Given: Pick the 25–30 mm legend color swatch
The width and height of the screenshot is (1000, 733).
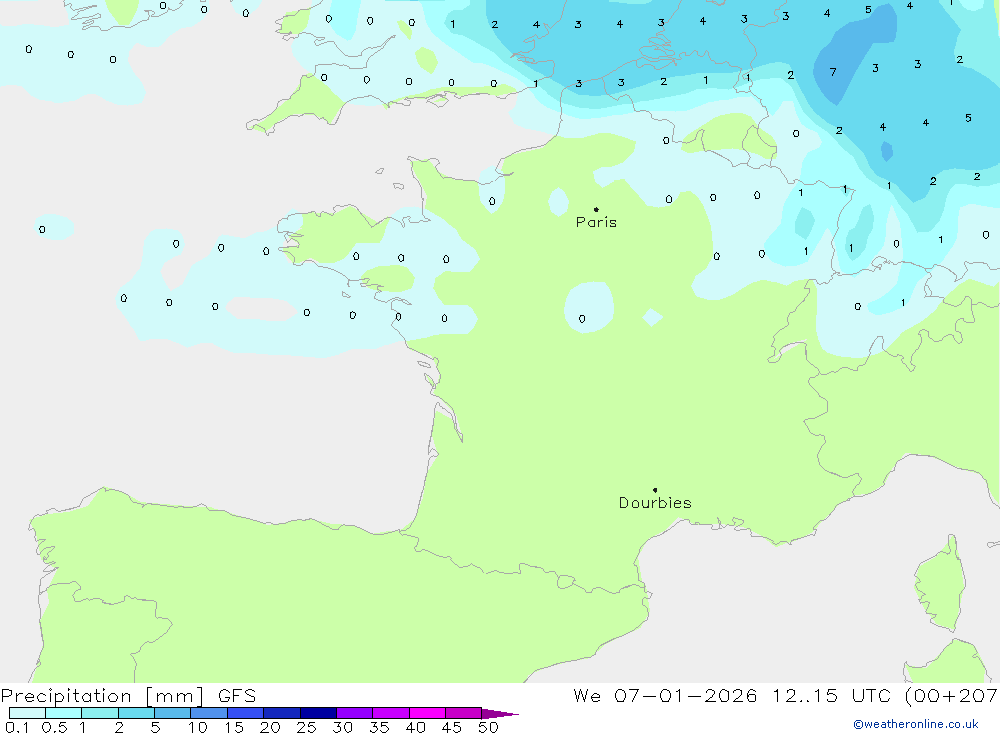Looking at the screenshot, I should pyautogui.click(x=318, y=713).
